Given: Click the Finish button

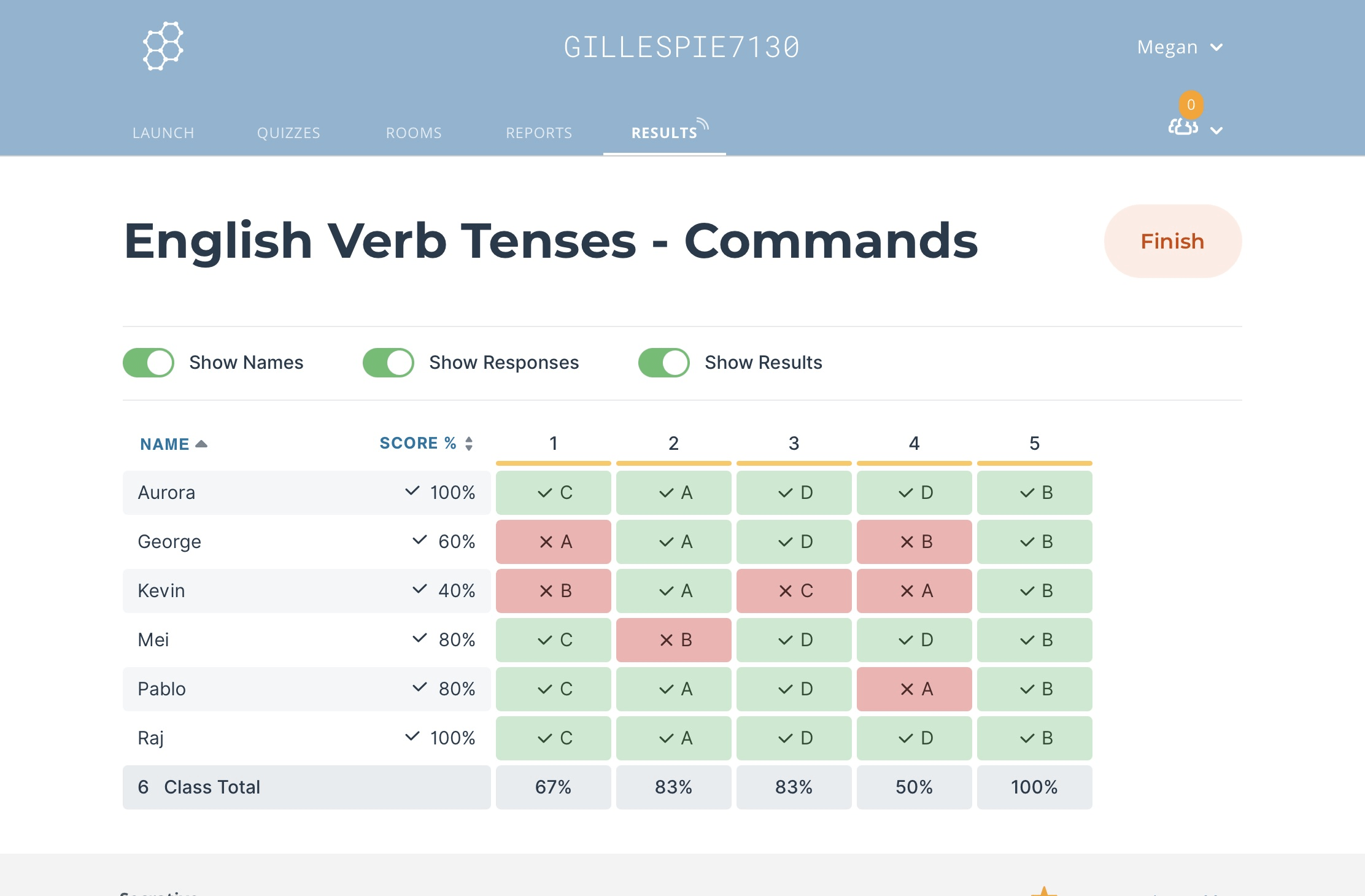Looking at the screenshot, I should (1173, 241).
